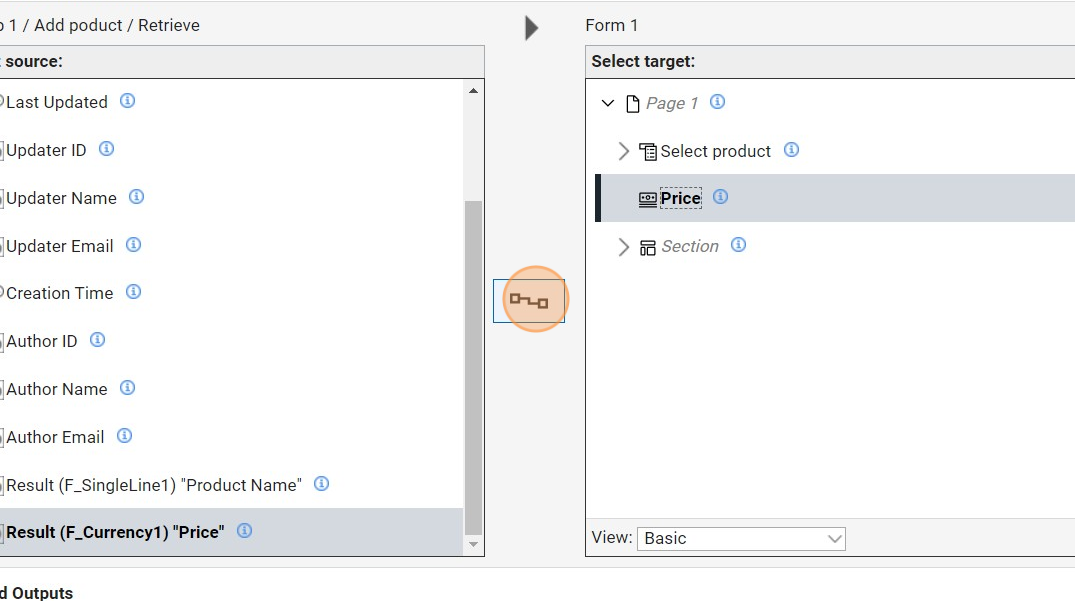This screenshot has width=1075, height=601.
Task: Click info icon next to Page 1
Action: point(717,102)
